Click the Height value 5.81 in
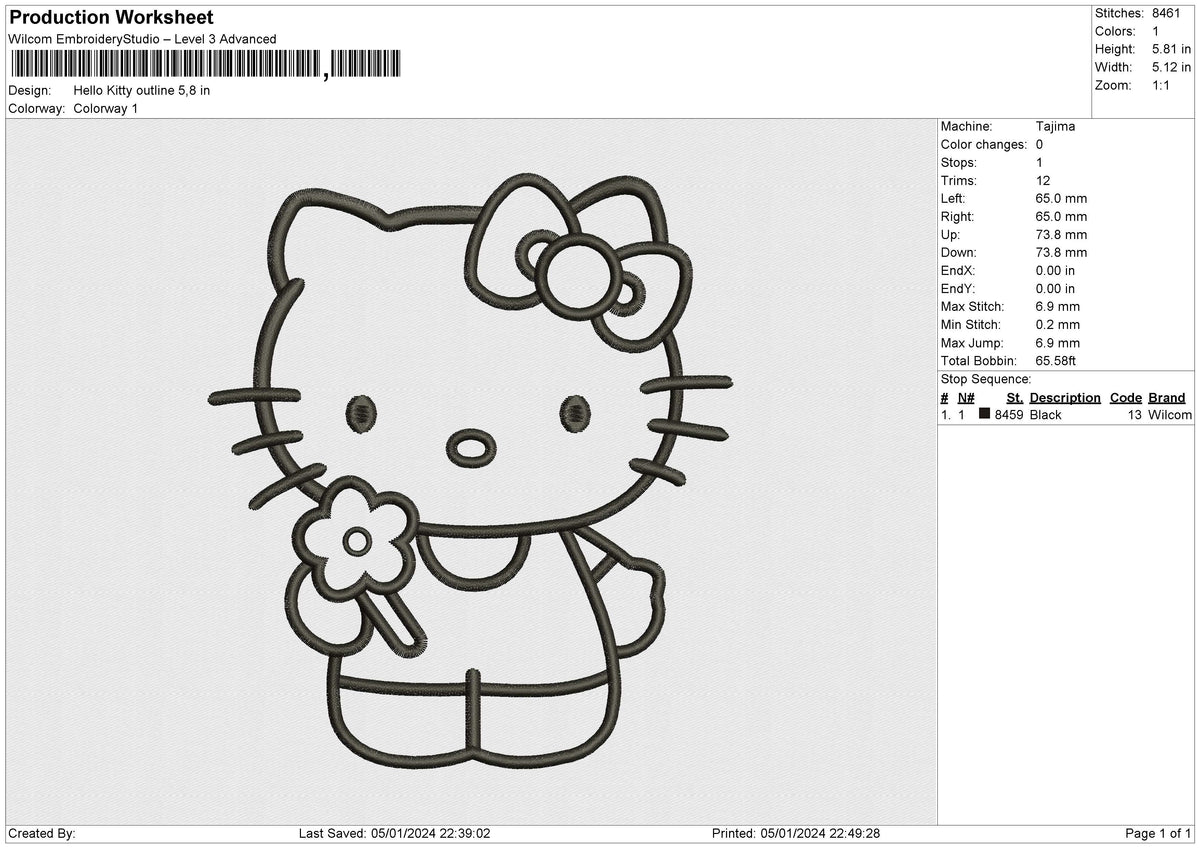Image resolution: width=1200 pixels, height=848 pixels. click(1171, 49)
